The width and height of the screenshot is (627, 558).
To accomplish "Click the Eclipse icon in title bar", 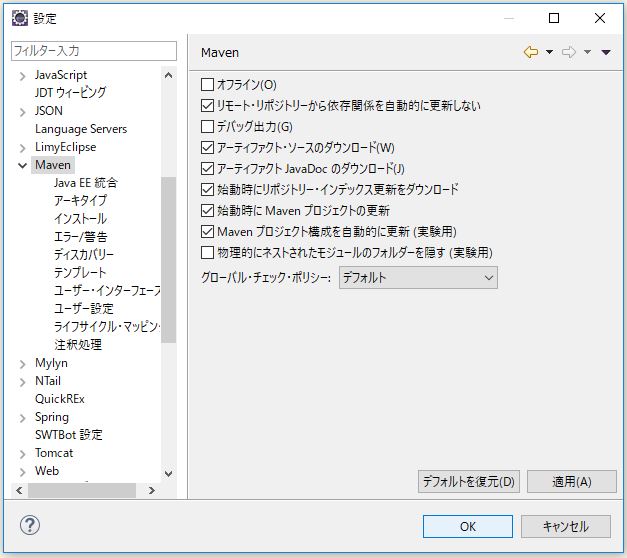I will pos(20,18).
